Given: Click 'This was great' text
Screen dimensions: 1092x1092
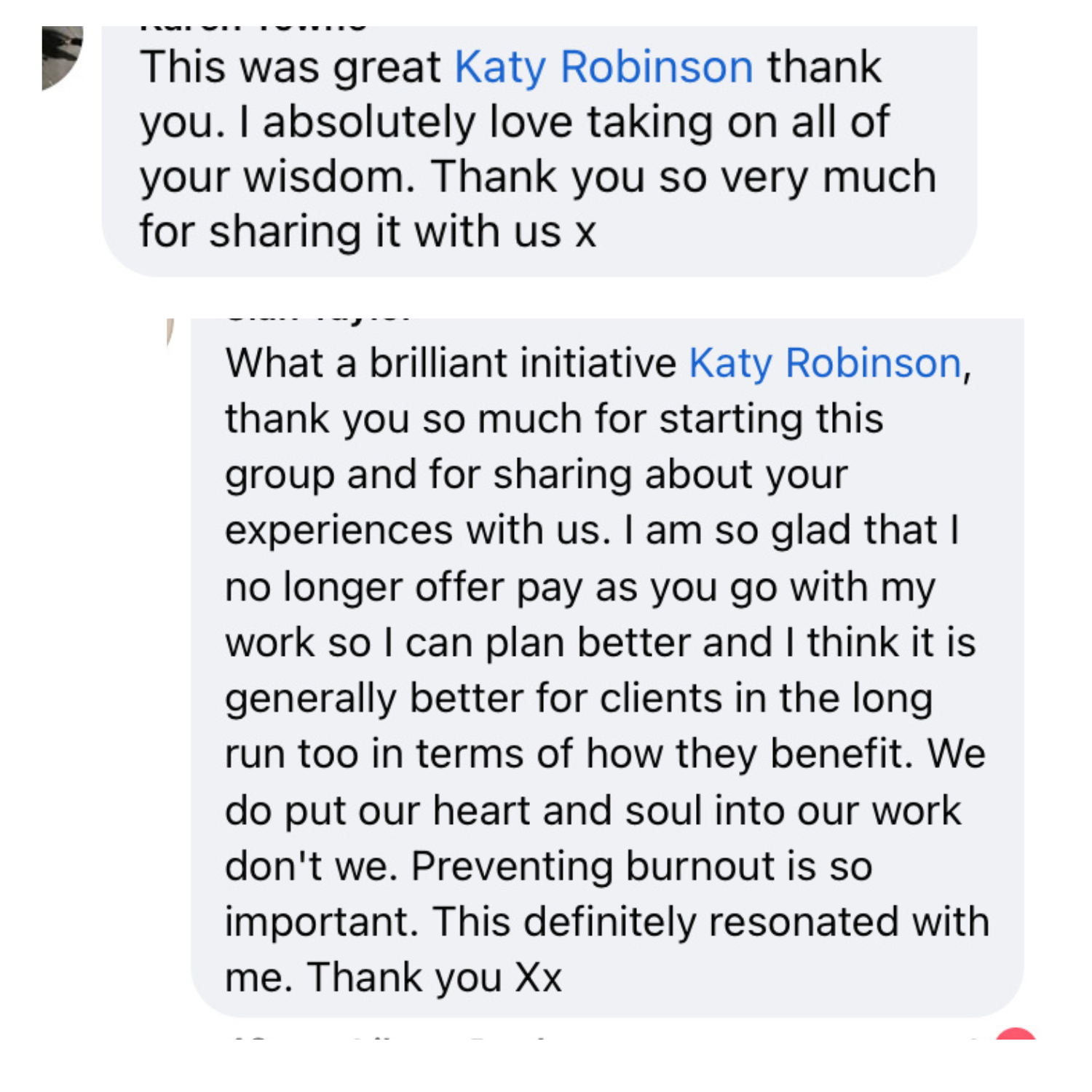Looking at the screenshot, I should 290,68.
